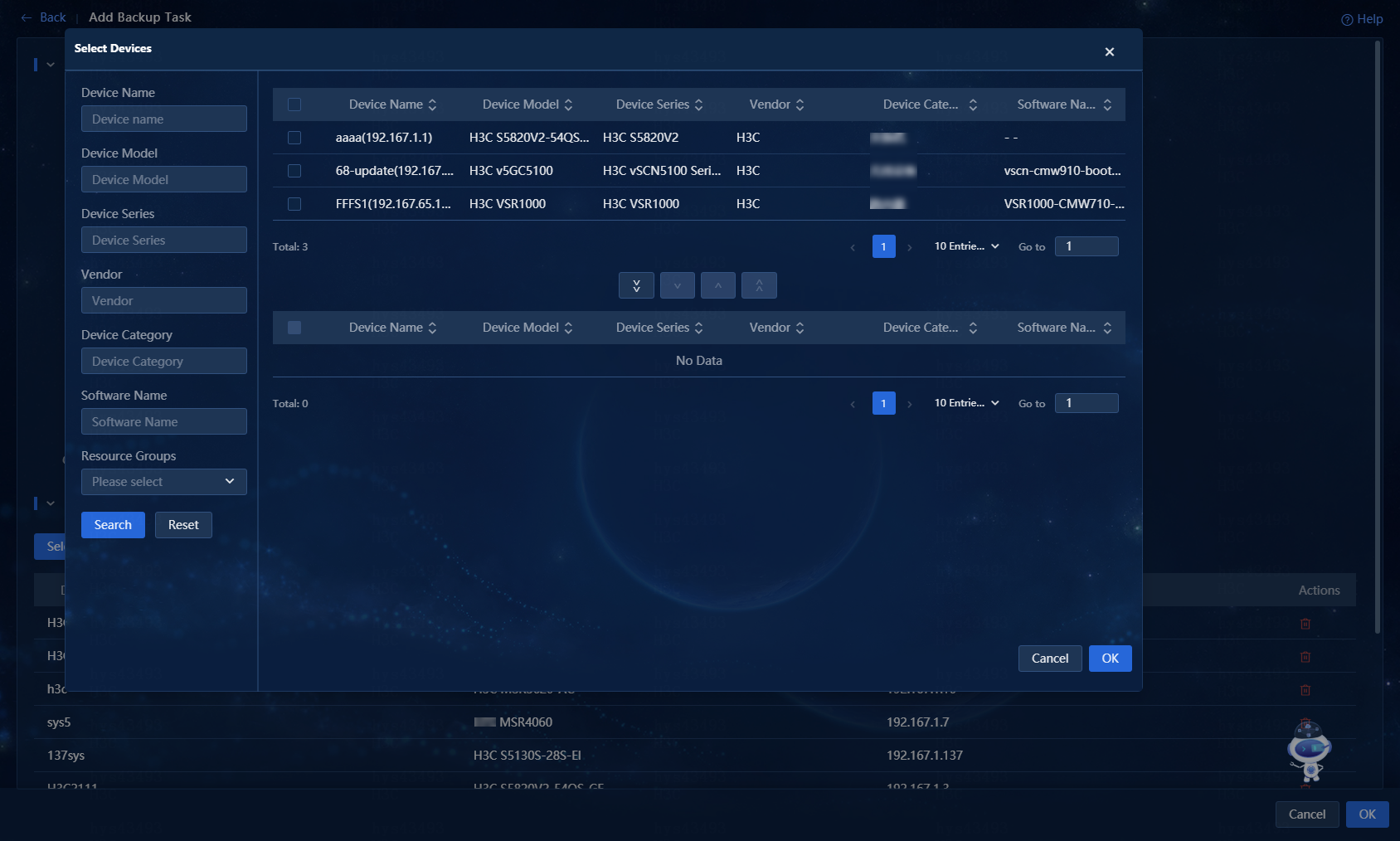Click the move all down double-arrow button
Viewport: 1400px width, 841px height.
(x=636, y=285)
